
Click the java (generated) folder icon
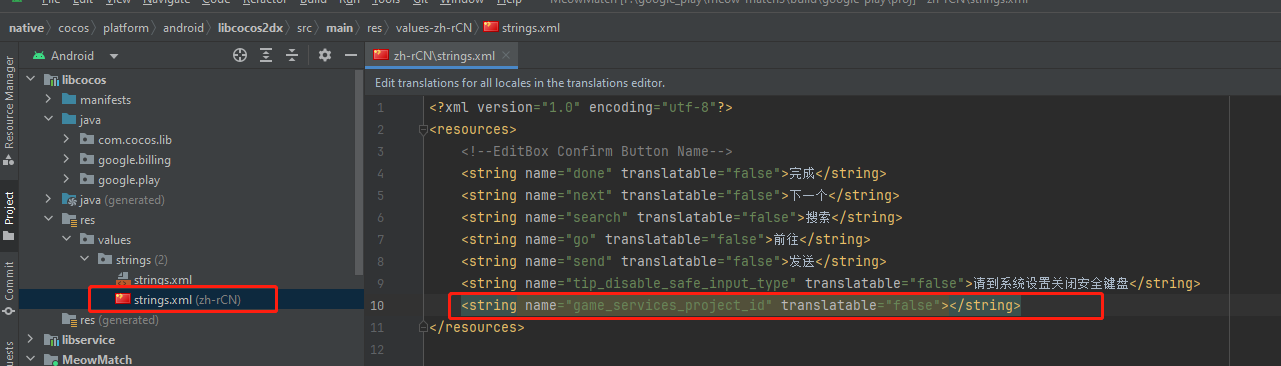(69, 199)
